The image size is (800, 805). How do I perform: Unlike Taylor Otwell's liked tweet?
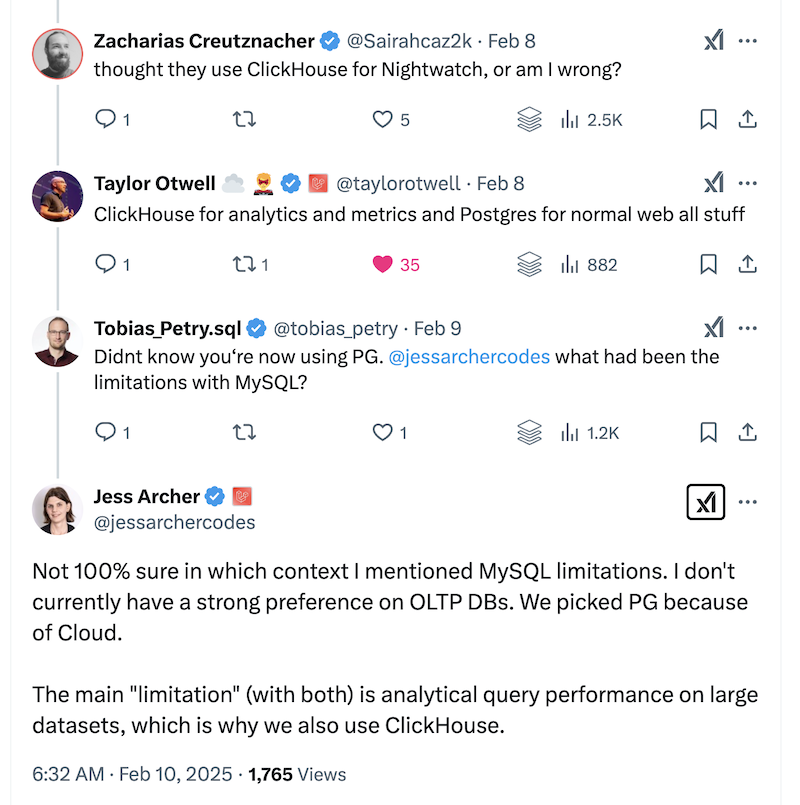[381, 265]
